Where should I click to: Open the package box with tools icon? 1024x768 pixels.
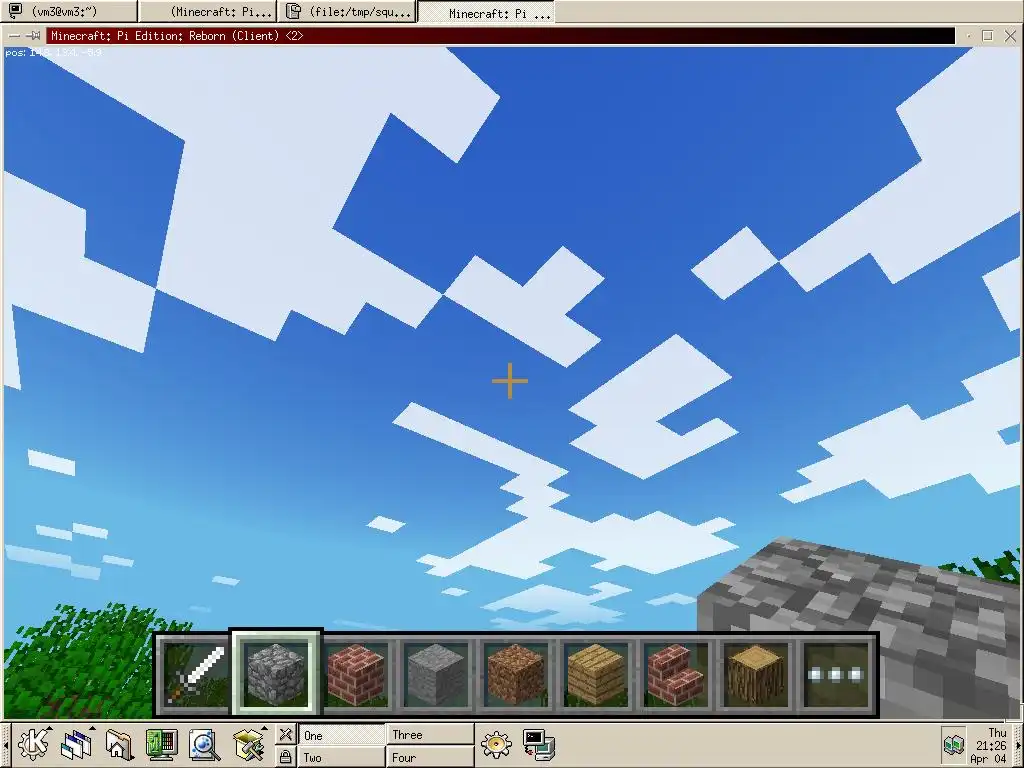click(249, 744)
